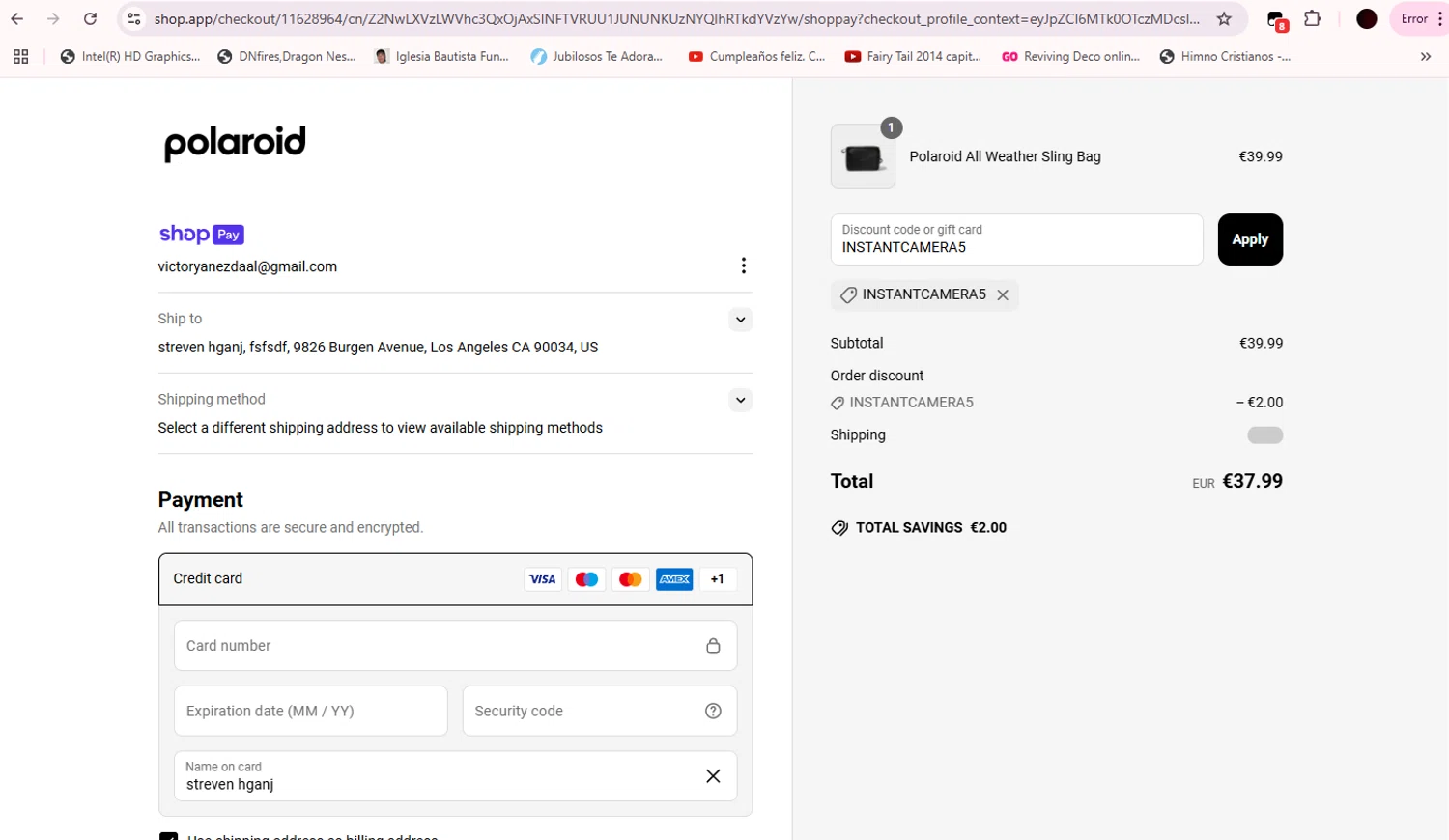Open Iglesia Bautista Fun... bookmark
The image size is (1449, 840).
click(441, 57)
